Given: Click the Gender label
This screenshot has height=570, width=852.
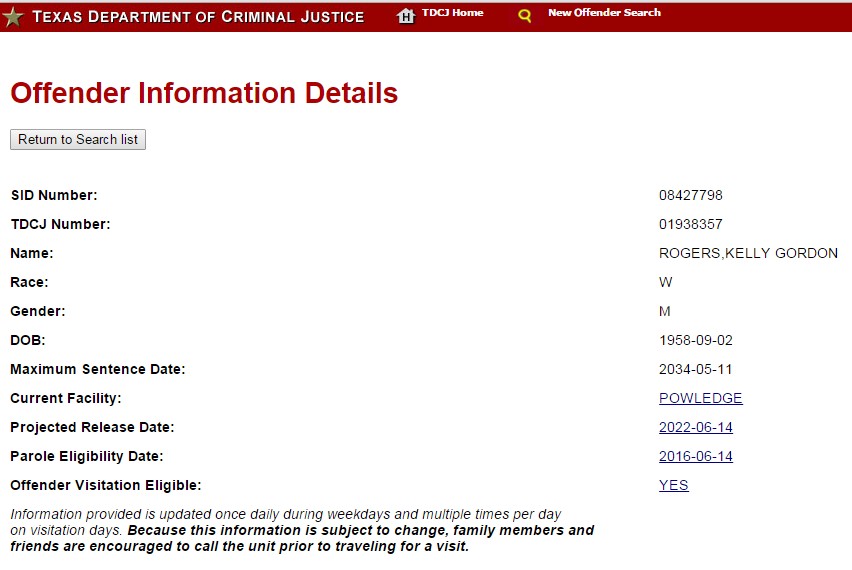Looking at the screenshot, I should (37, 311).
